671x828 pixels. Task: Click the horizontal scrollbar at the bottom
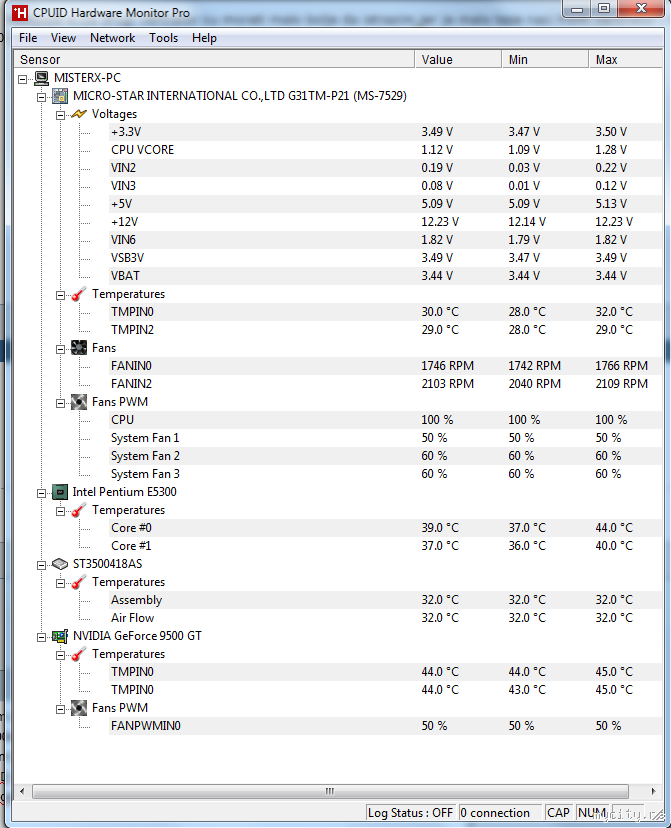click(x=329, y=791)
